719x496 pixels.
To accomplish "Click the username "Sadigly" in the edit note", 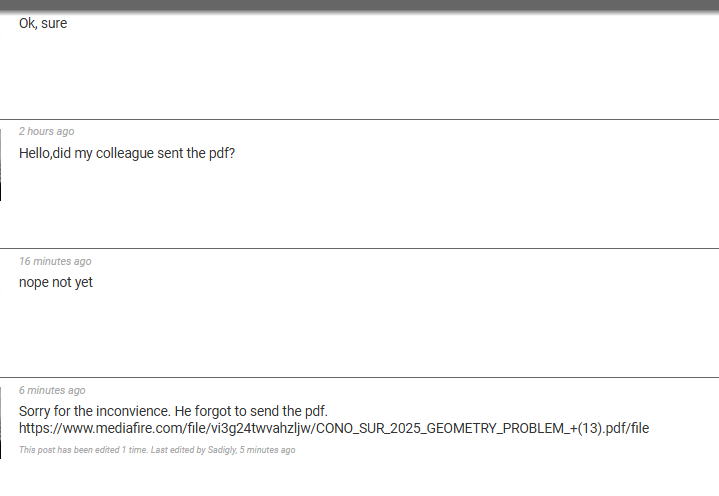I will 222,450.
